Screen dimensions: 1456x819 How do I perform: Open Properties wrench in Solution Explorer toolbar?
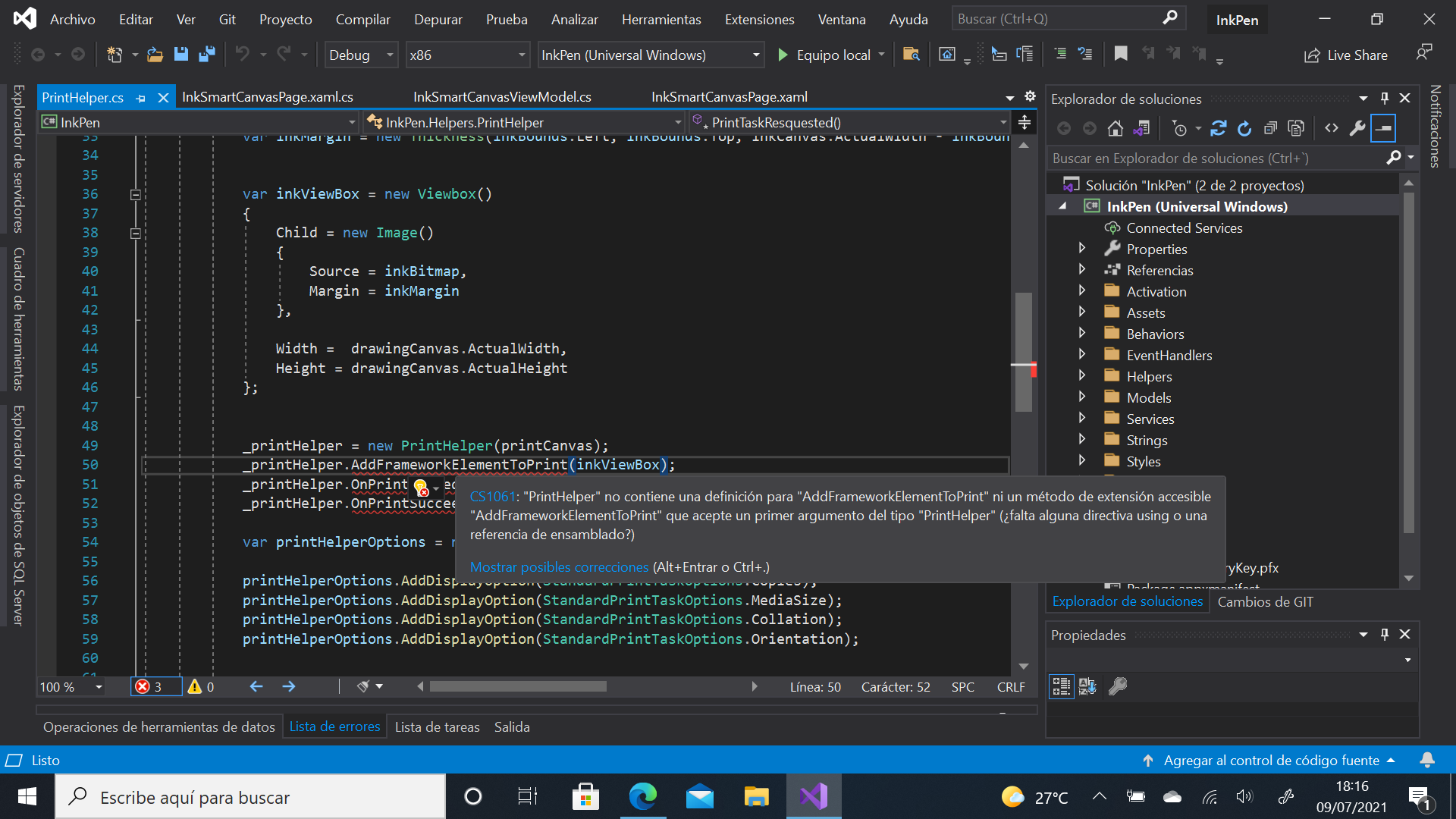coord(1357,128)
